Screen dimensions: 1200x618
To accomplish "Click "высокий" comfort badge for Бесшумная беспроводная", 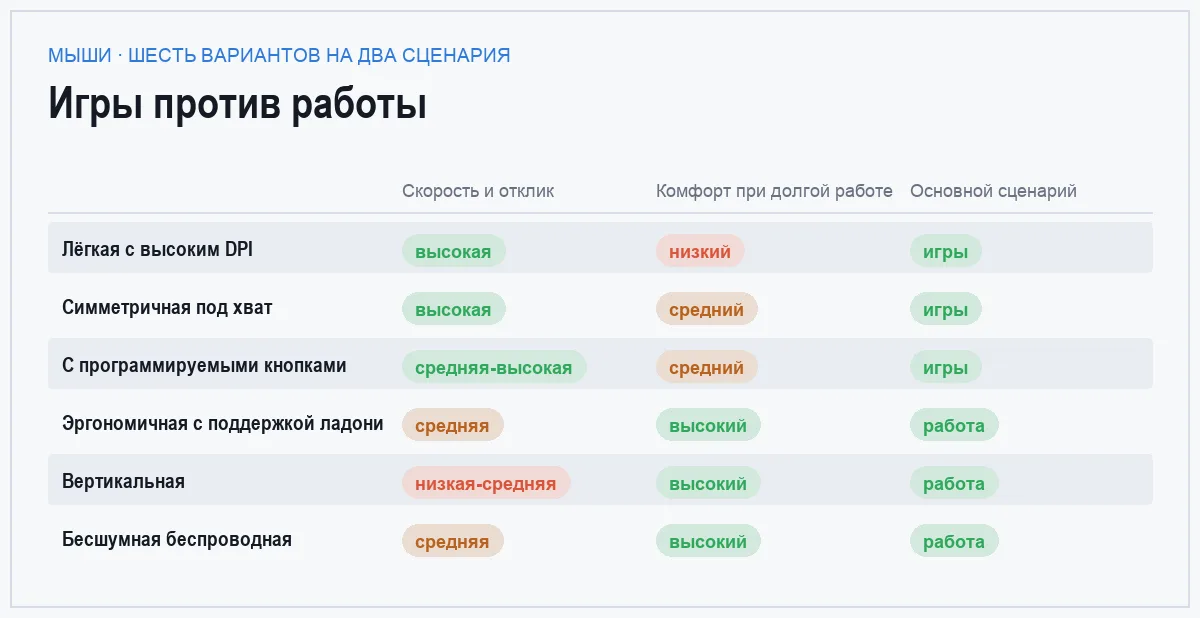I will pyautogui.click(x=708, y=541).
